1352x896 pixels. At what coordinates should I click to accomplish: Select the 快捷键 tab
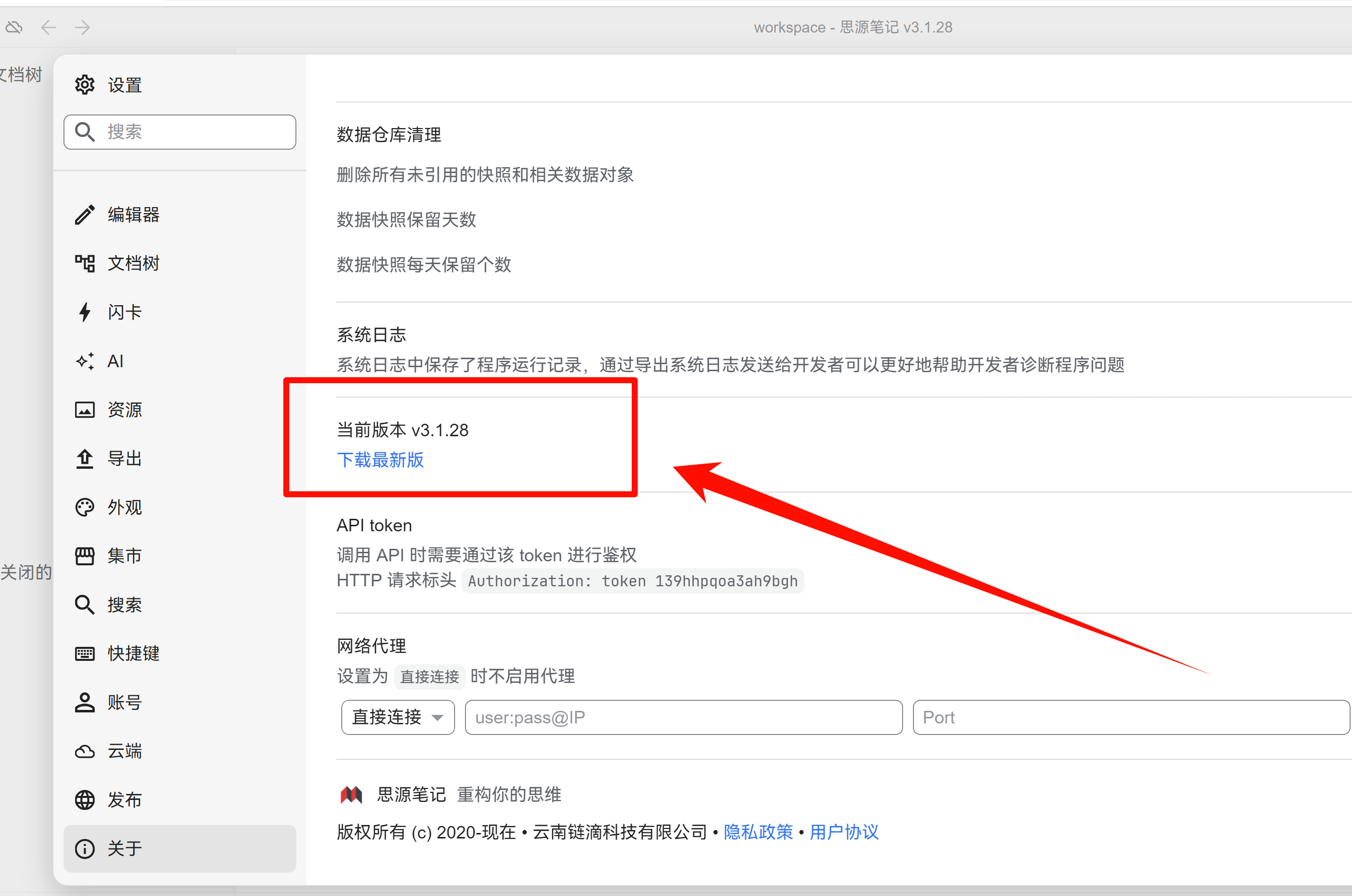[180, 654]
